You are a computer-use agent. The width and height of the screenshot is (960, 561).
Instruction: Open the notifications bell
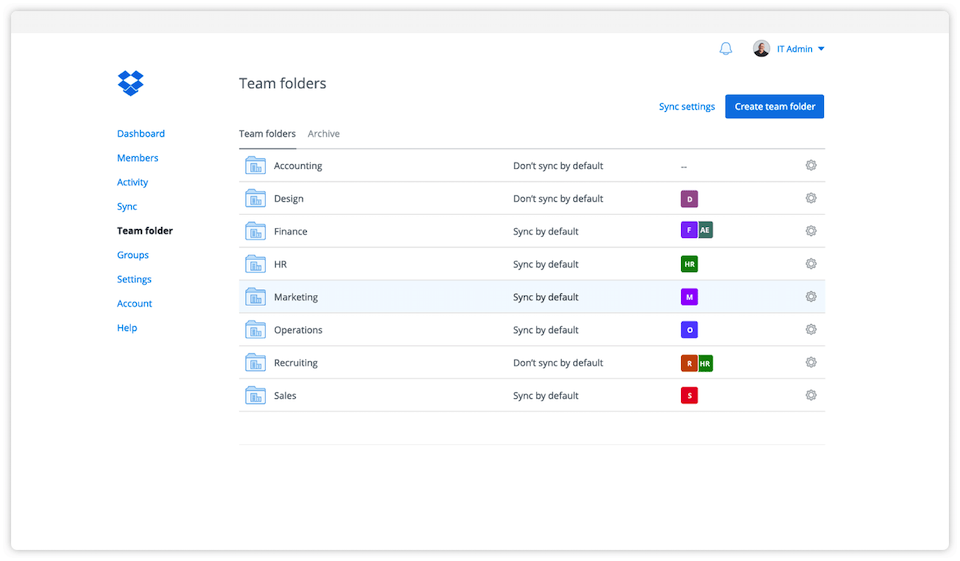[726, 49]
